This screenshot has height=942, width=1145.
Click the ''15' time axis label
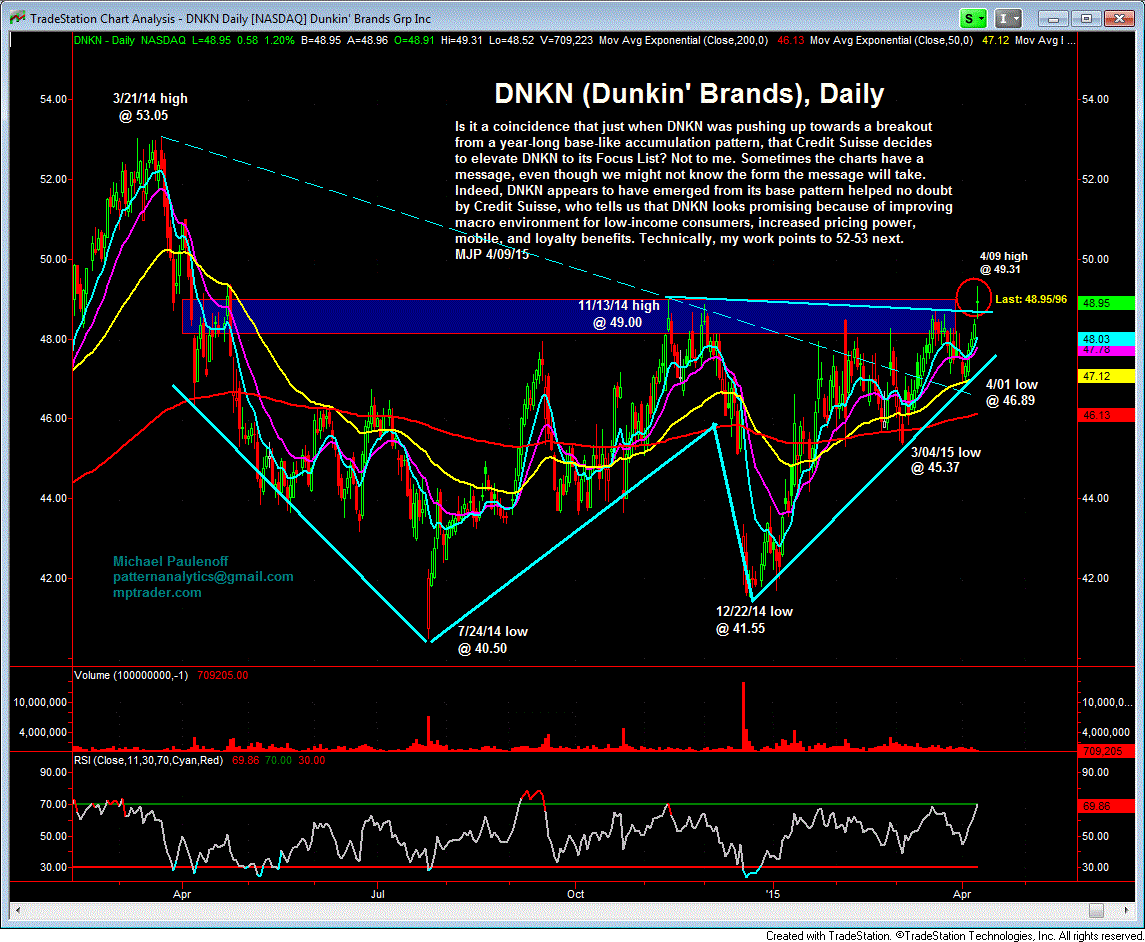pos(773,894)
